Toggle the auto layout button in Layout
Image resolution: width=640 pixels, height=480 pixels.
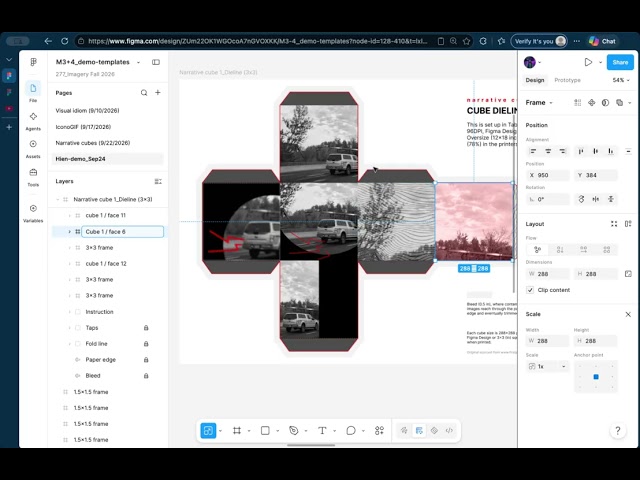tap(628, 224)
